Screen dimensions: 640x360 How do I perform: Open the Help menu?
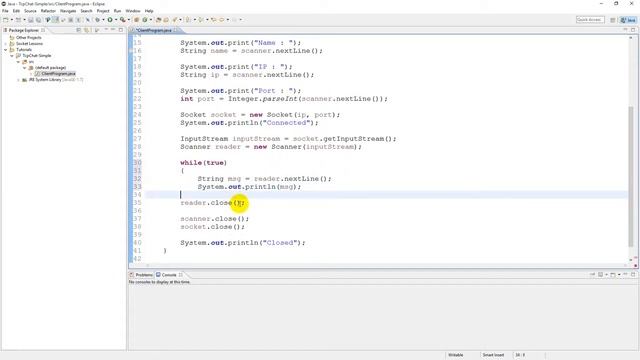coord(149,11)
